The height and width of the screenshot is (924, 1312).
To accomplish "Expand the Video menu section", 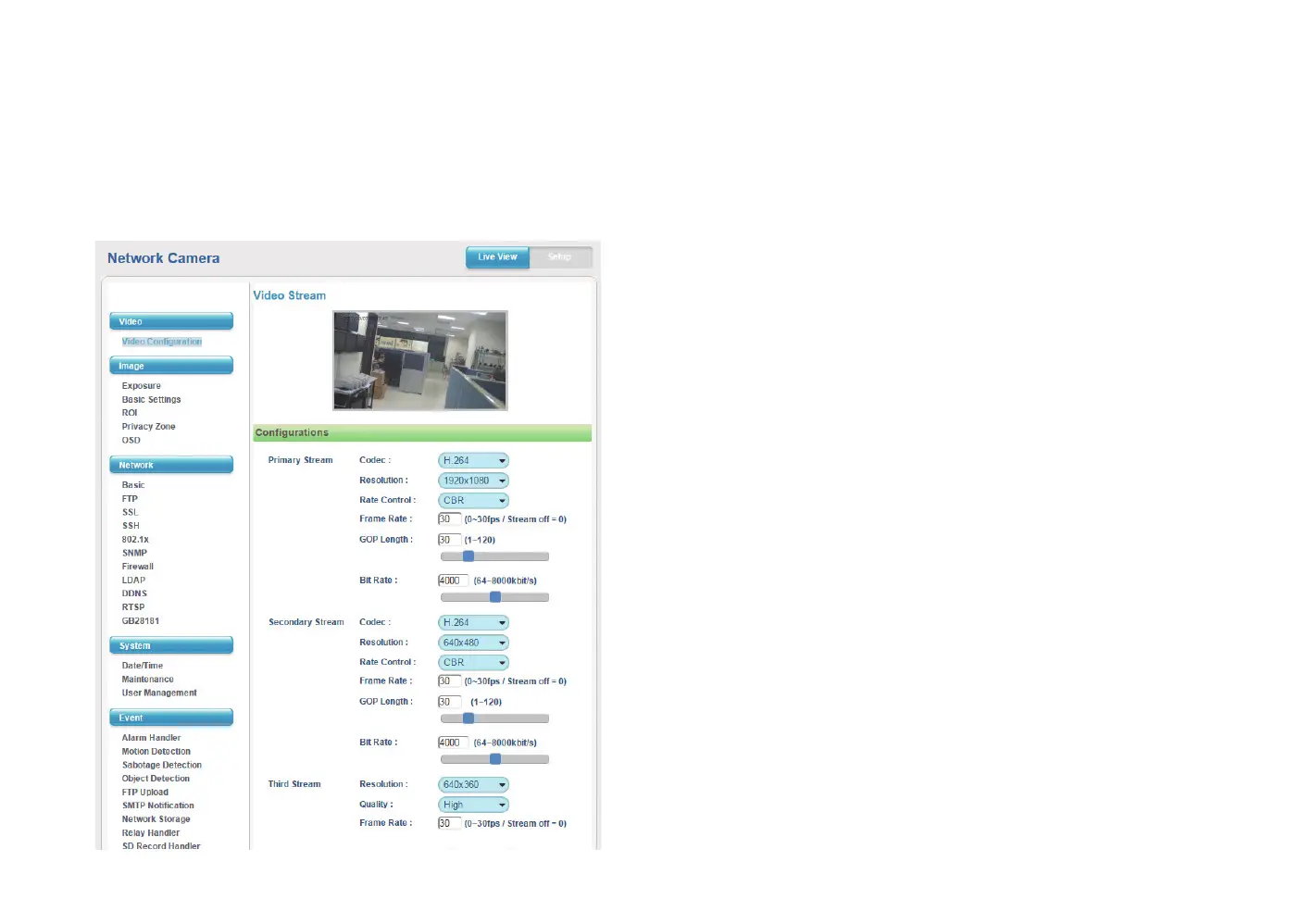I will coord(171,321).
